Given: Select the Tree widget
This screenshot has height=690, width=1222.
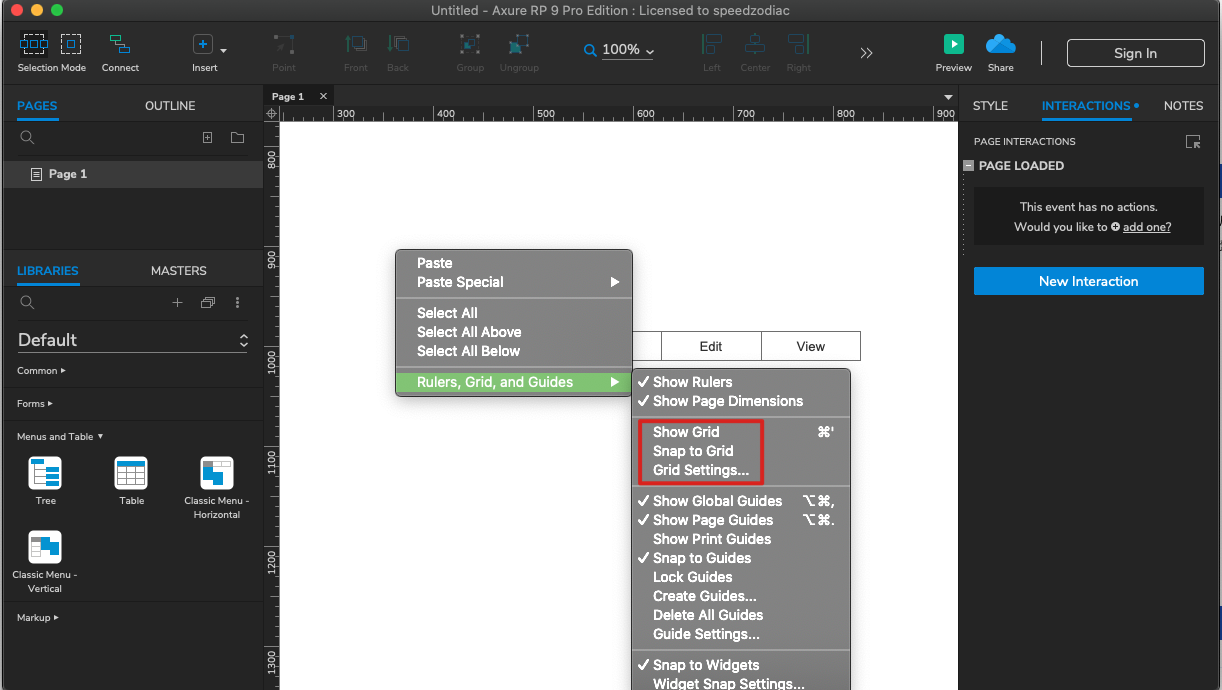Looking at the screenshot, I should click(46, 481).
